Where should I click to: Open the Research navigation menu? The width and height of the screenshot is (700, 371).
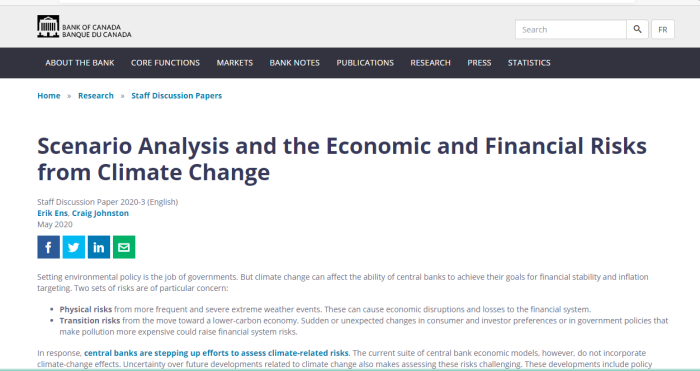point(430,63)
